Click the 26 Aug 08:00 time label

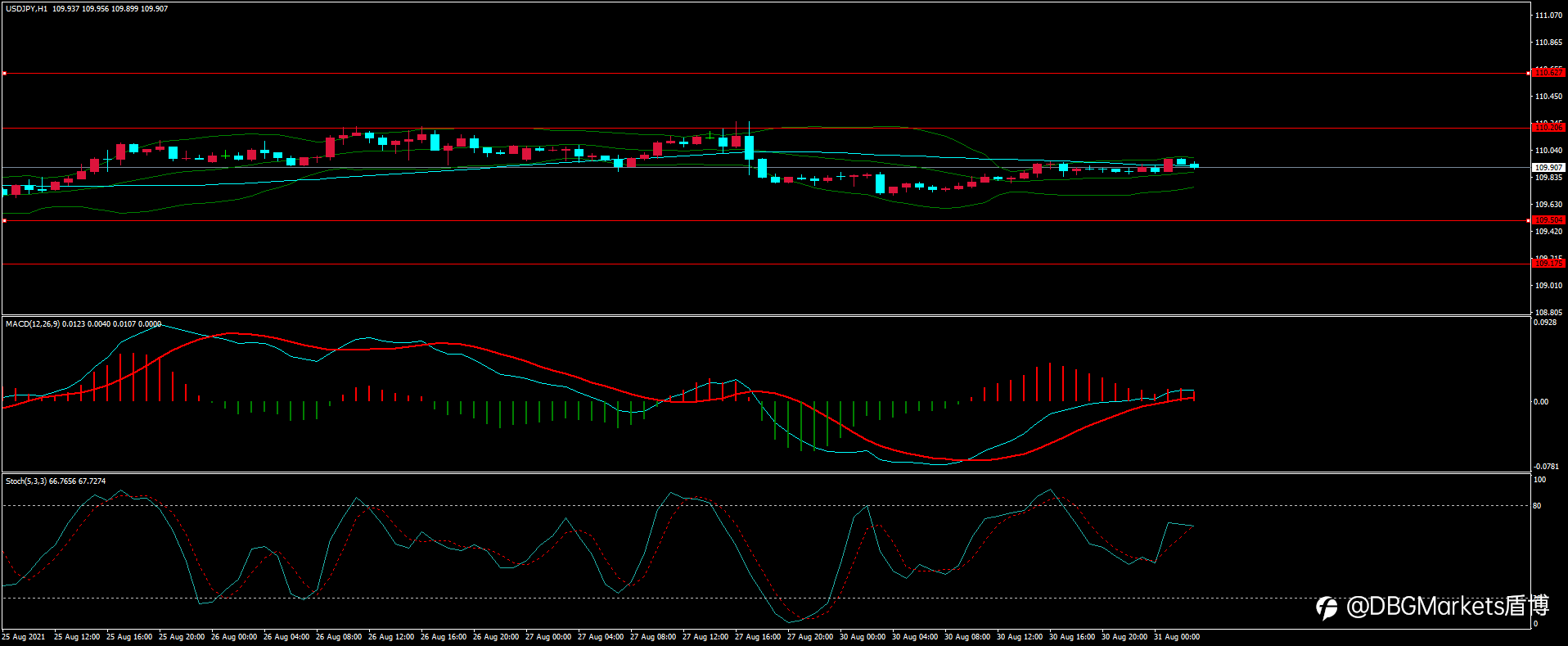click(339, 637)
